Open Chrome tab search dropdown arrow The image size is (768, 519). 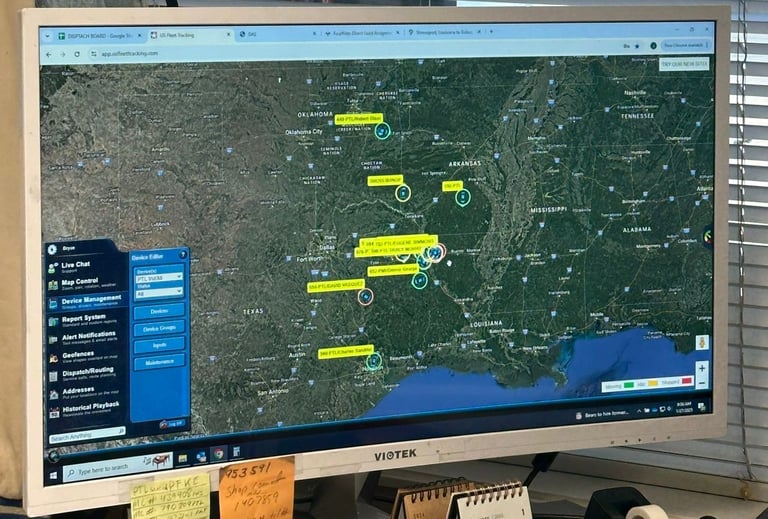tap(48, 36)
